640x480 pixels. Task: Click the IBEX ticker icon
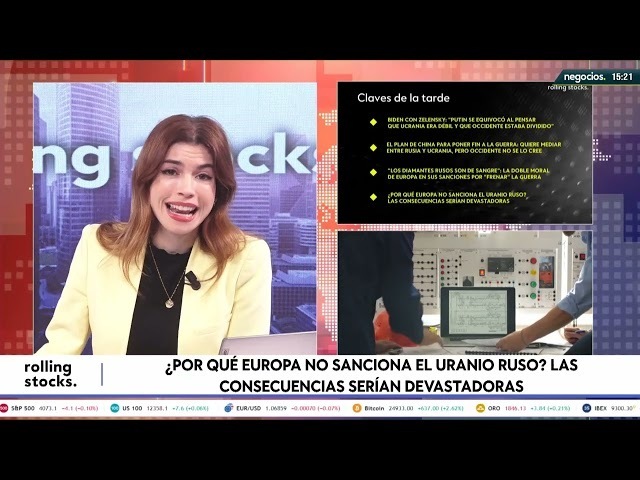[587, 408]
